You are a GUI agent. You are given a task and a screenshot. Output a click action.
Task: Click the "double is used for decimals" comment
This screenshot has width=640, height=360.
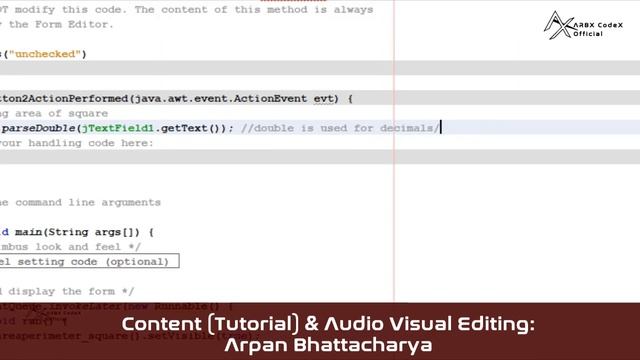(340, 128)
